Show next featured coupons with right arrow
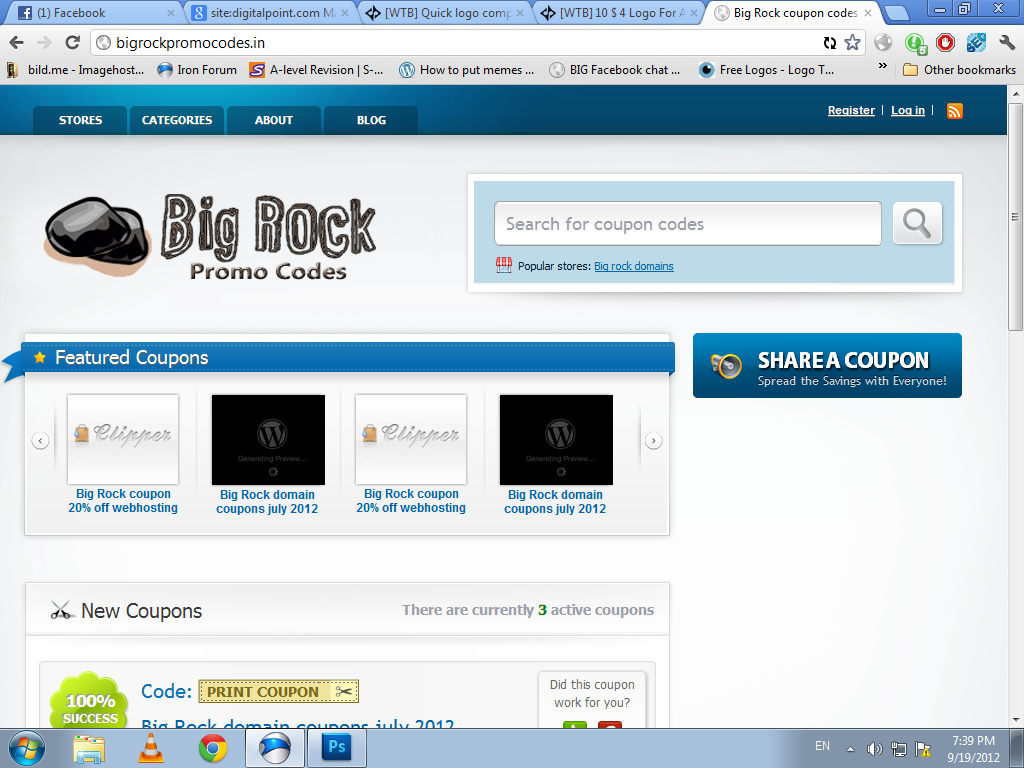 coord(653,441)
